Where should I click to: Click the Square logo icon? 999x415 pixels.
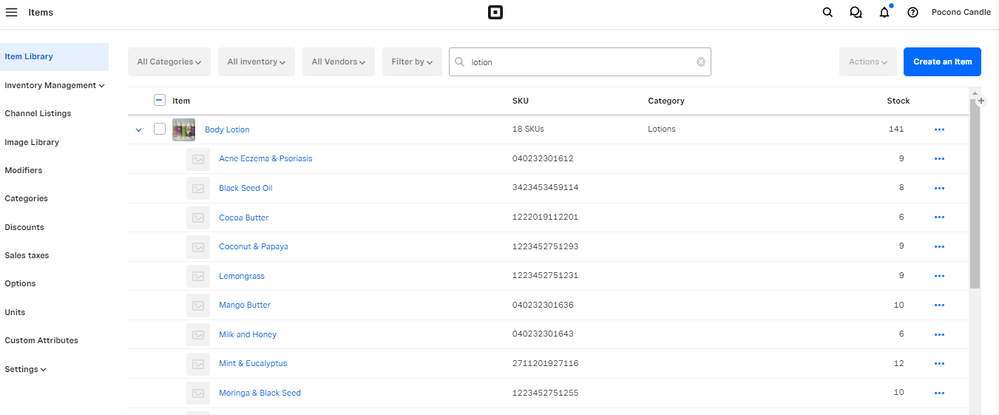click(x=494, y=12)
